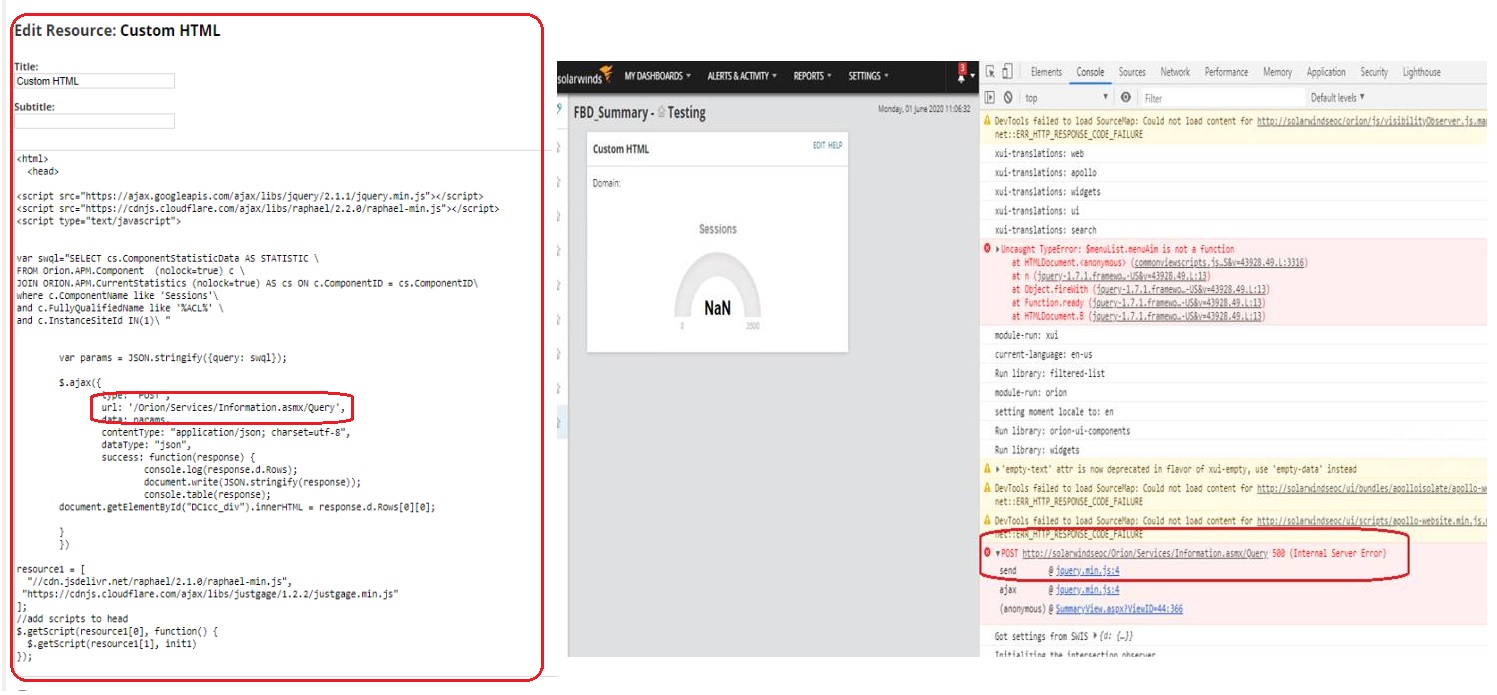The height and width of the screenshot is (695, 1497).
Task: Show the console sidebar icon
Action: tap(990, 98)
